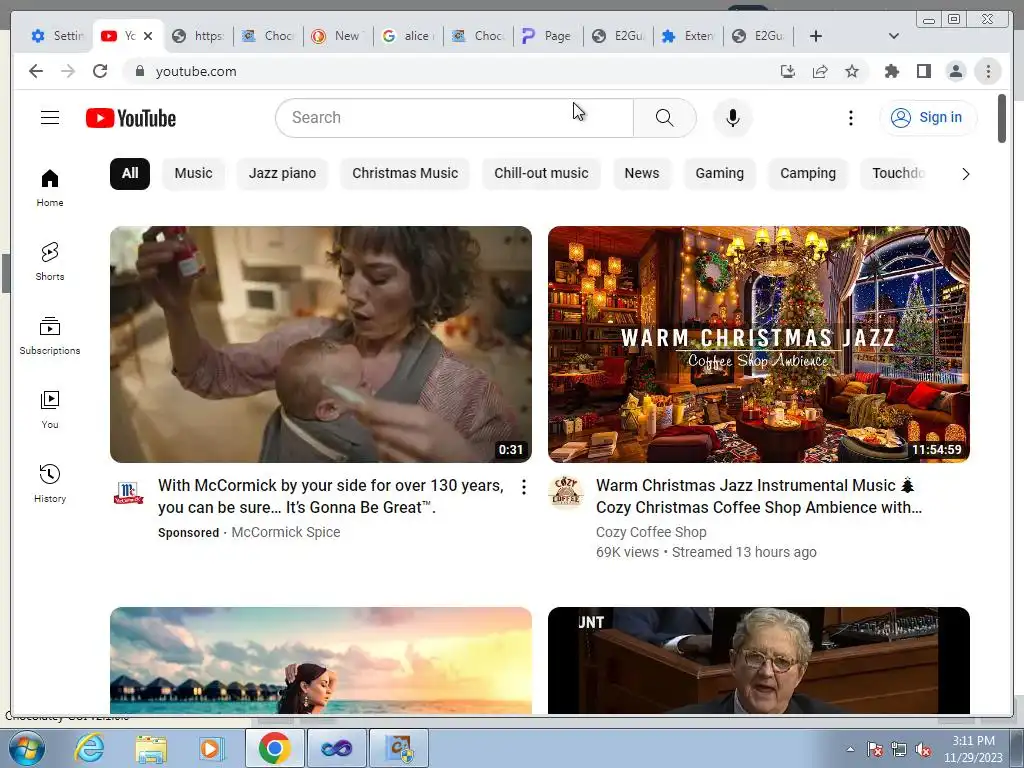
Task: Open the McCormick ad video title
Action: coord(331,496)
